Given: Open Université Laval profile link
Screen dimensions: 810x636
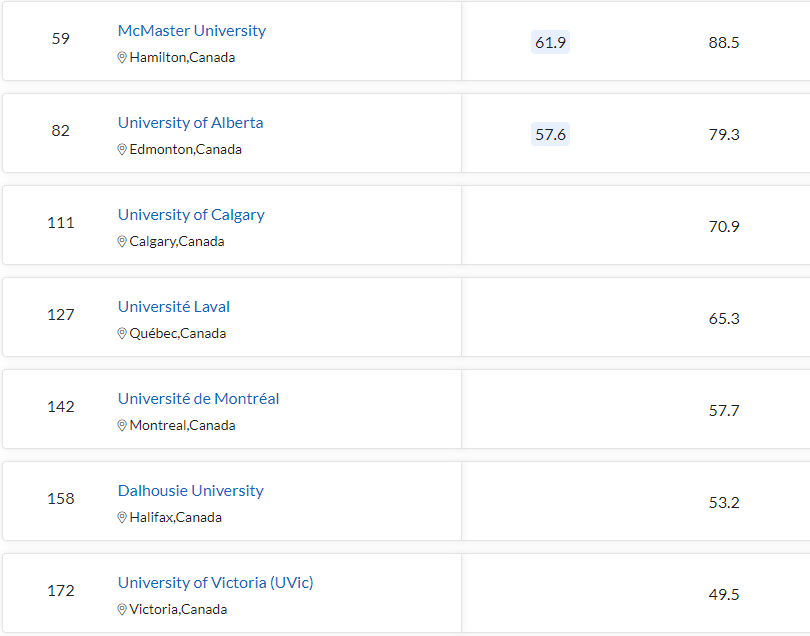Looking at the screenshot, I should (174, 306).
